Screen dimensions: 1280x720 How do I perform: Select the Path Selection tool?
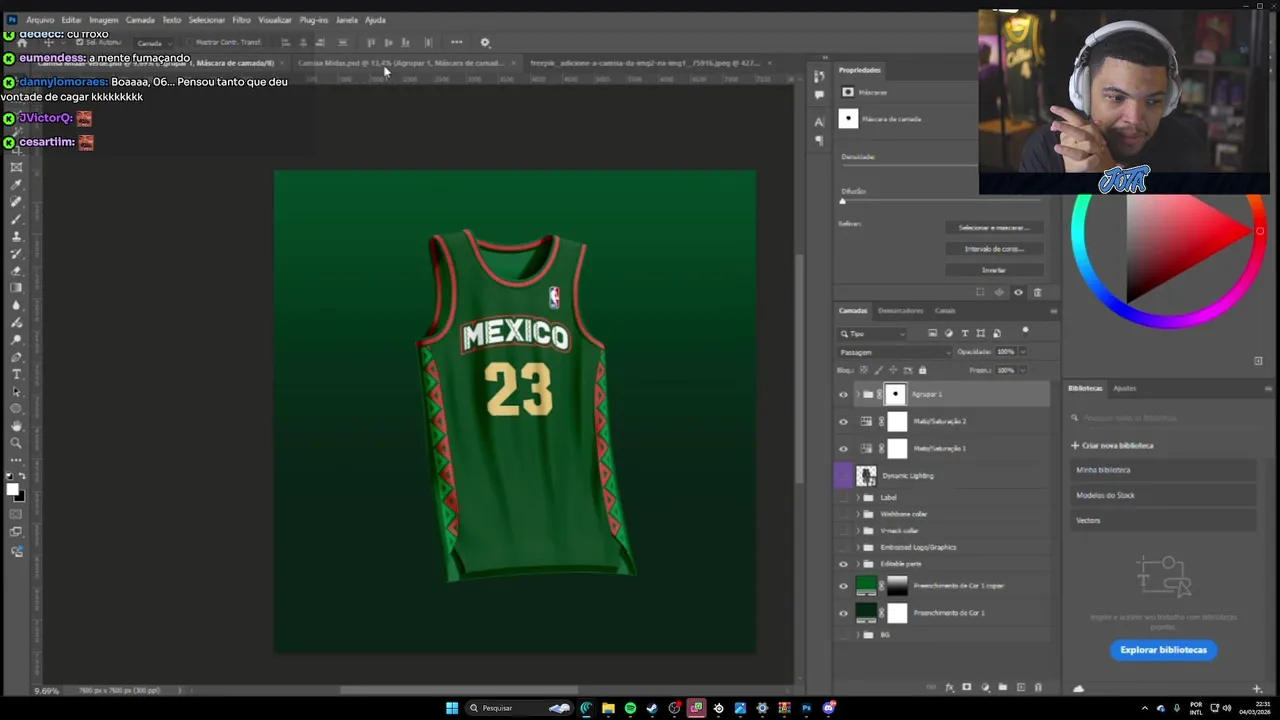[x=16, y=391]
